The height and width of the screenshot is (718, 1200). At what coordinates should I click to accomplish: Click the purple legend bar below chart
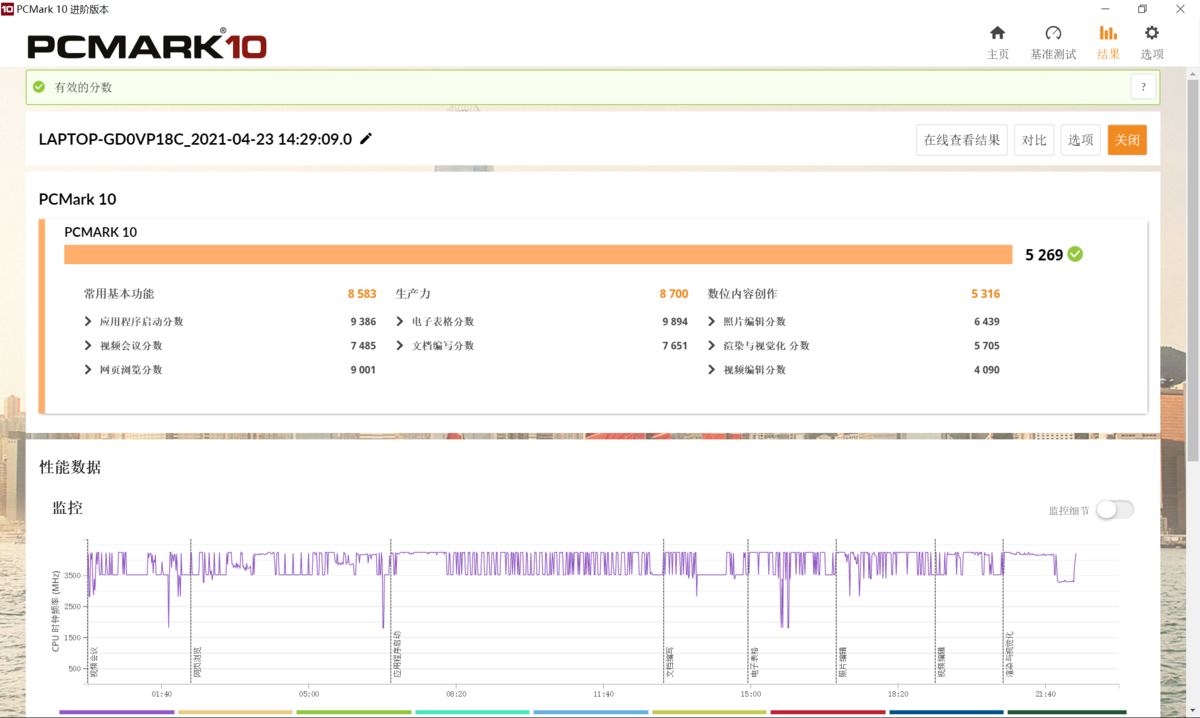(117, 713)
